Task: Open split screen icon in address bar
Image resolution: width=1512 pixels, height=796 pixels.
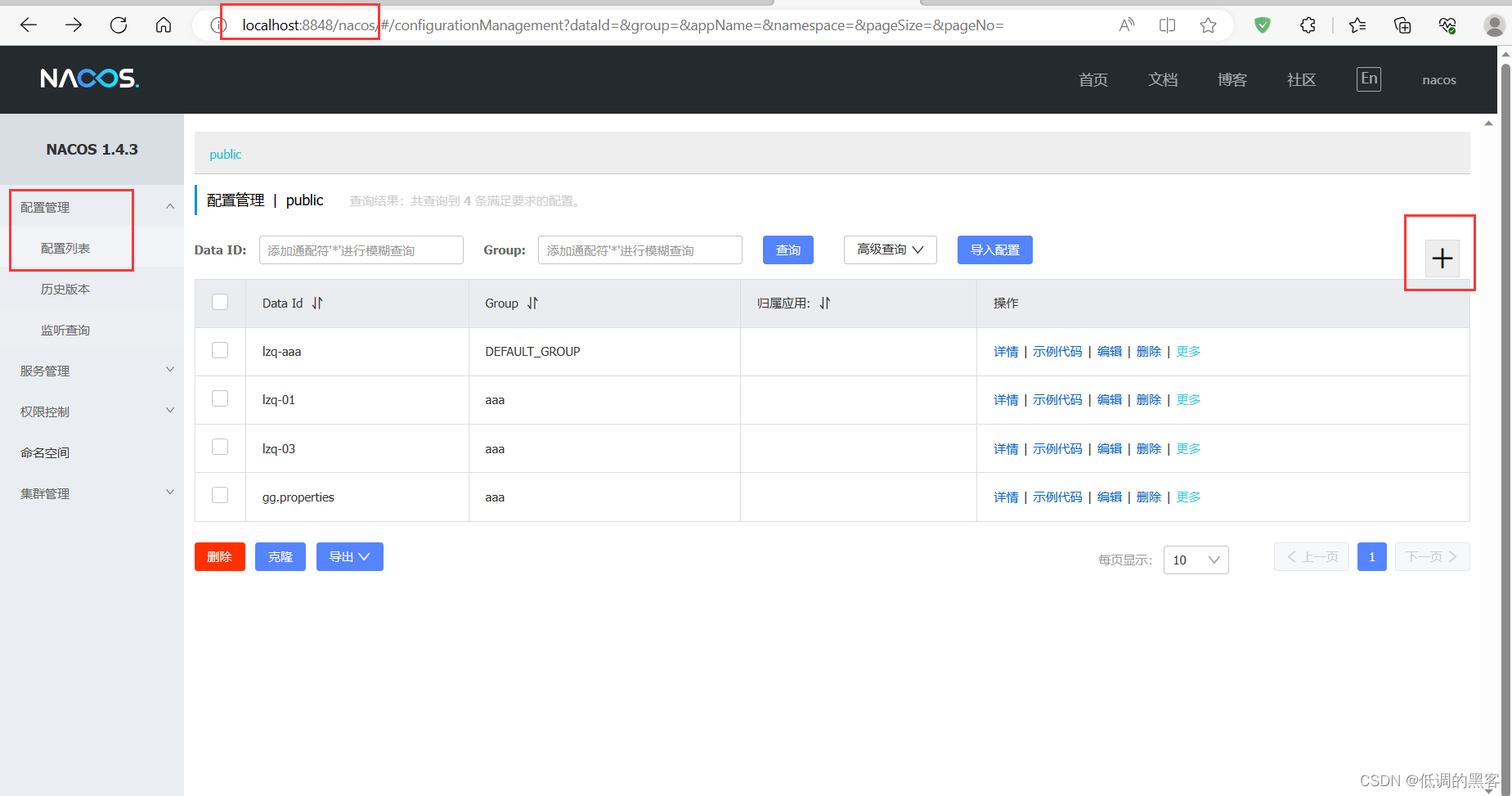Action: click(1168, 25)
